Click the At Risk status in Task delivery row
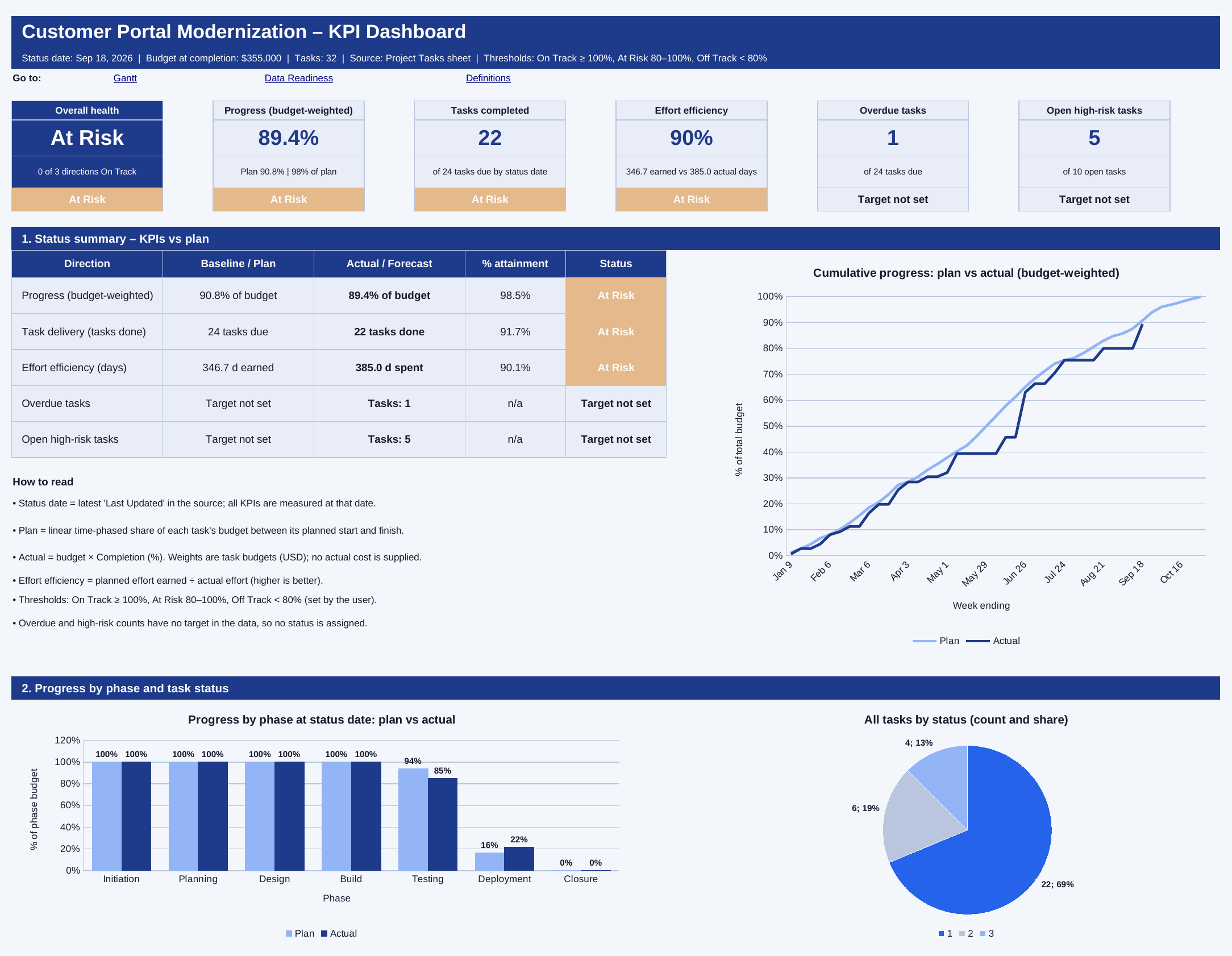The height and width of the screenshot is (956, 1232). coord(616,332)
